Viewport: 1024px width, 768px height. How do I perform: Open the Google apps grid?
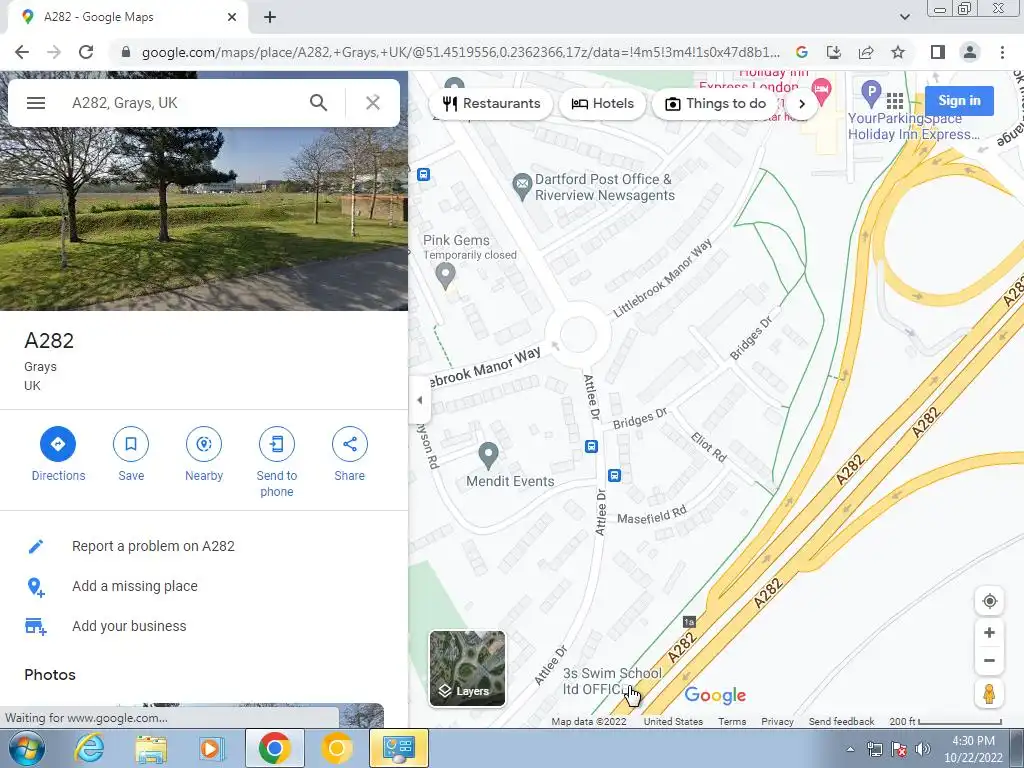coord(895,101)
